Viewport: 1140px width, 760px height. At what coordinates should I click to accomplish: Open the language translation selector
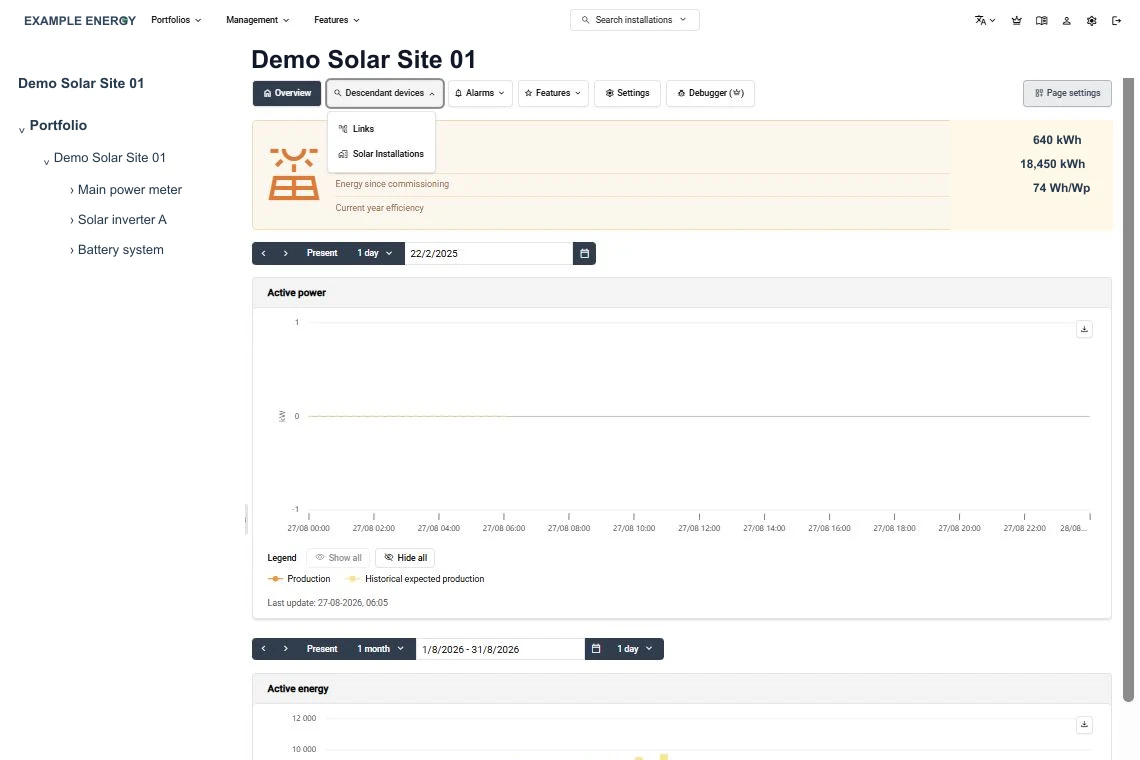coord(984,20)
